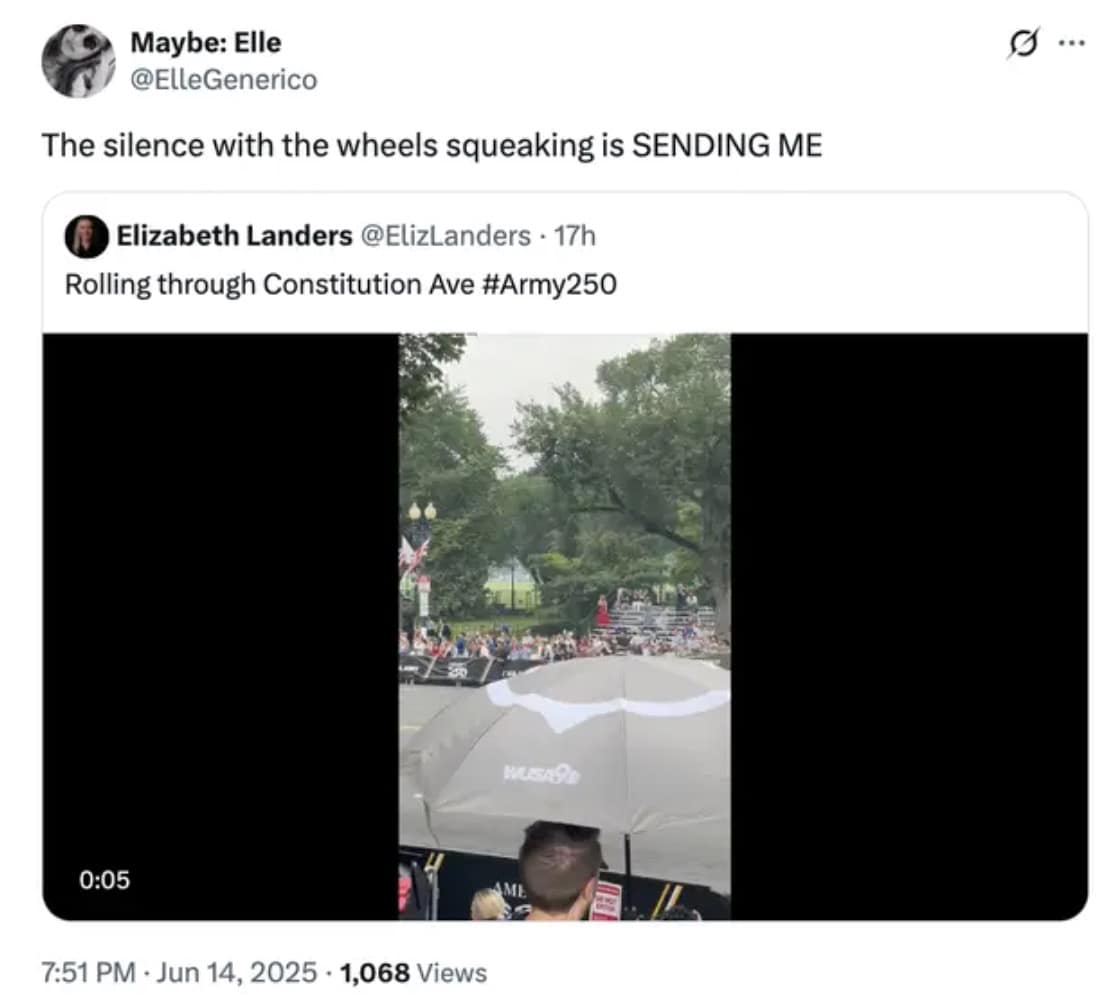
Task: Click the quoted post's 17h timestamp
Action: click(575, 236)
